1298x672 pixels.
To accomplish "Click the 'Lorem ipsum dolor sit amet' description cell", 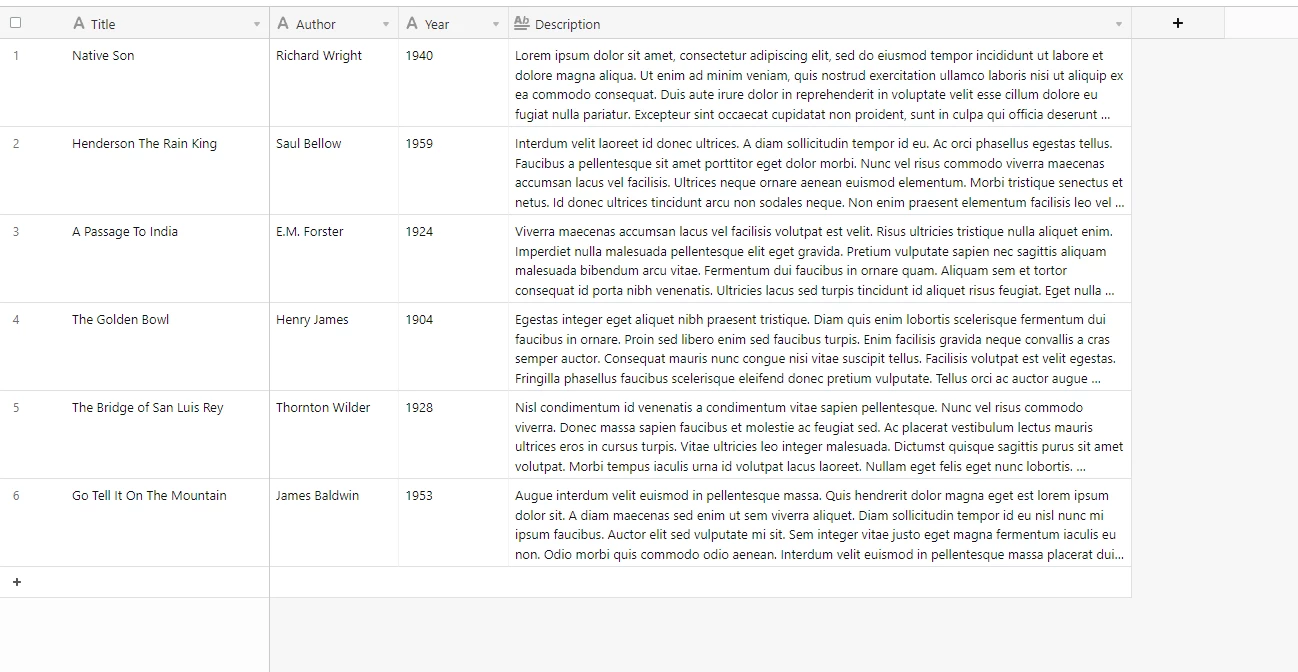I will pyautogui.click(x=820, y=83).
